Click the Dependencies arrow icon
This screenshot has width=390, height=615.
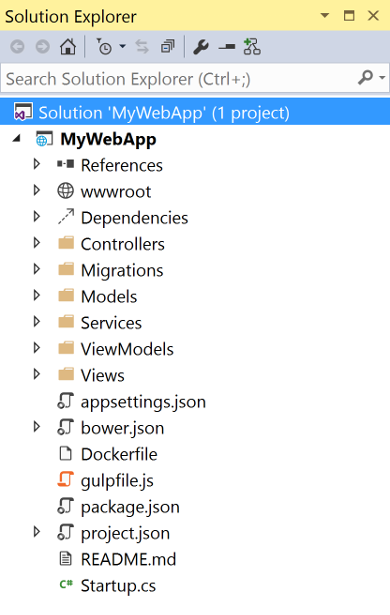coord(66,217)
